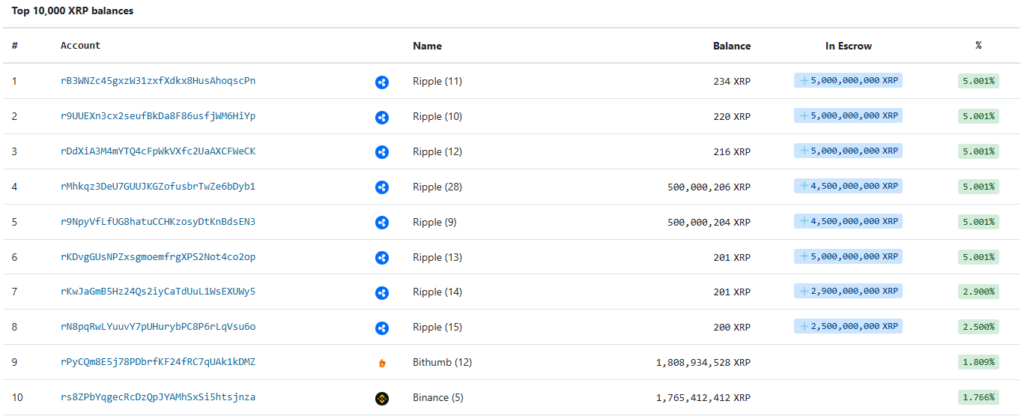The width and height of the screenshot is (1024, 416).
Task: Click the Bithumb exchange icon
Action: [x=381, y=363]
